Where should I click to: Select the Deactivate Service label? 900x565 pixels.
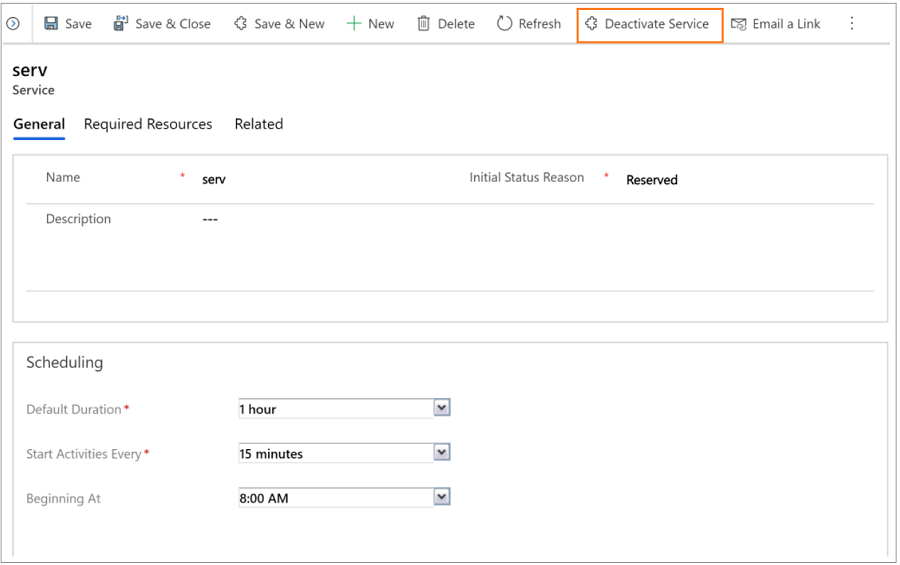click(x=657, y=24)
